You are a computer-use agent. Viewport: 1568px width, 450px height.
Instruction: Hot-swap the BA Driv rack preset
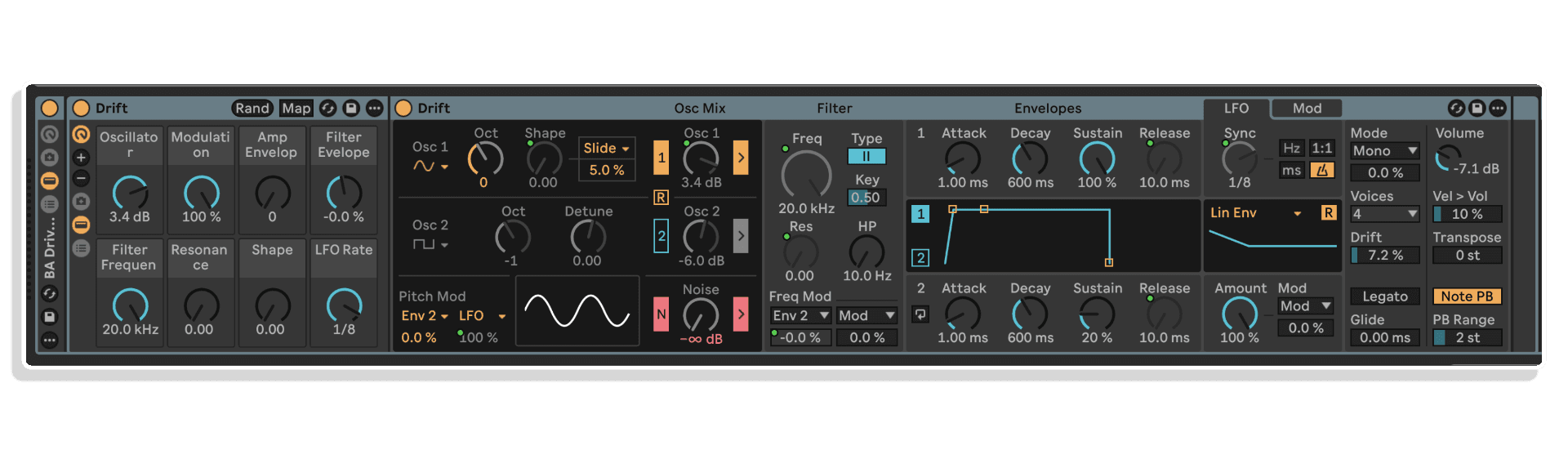coord(50,293)
